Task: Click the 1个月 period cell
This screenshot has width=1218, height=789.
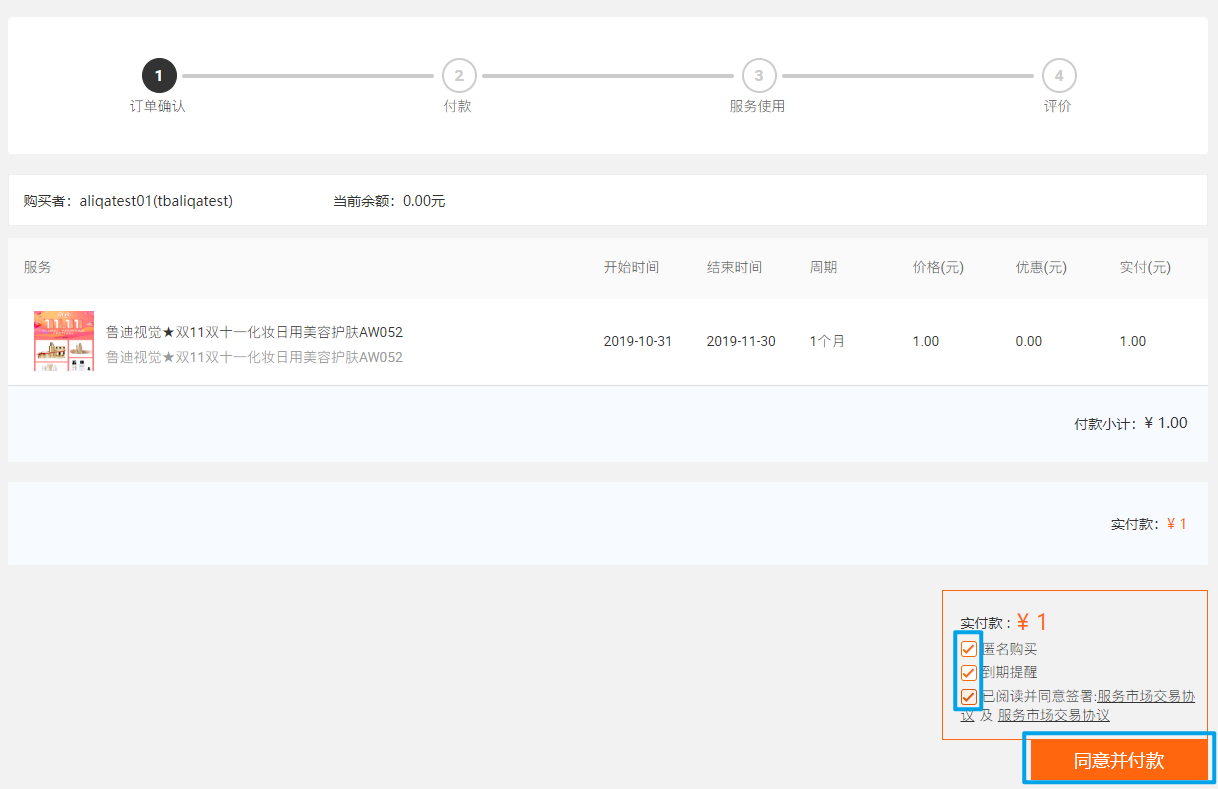Action: [827, 341]
